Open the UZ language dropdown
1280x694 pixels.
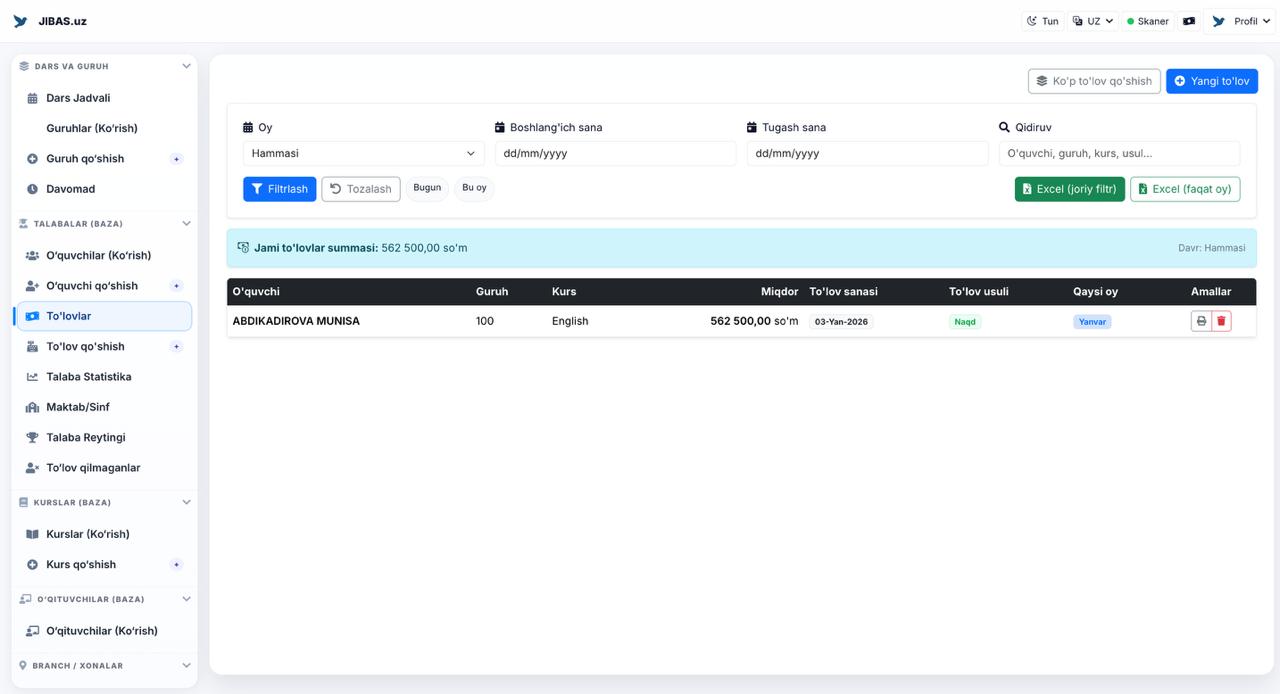click(x=1092, y=21)
